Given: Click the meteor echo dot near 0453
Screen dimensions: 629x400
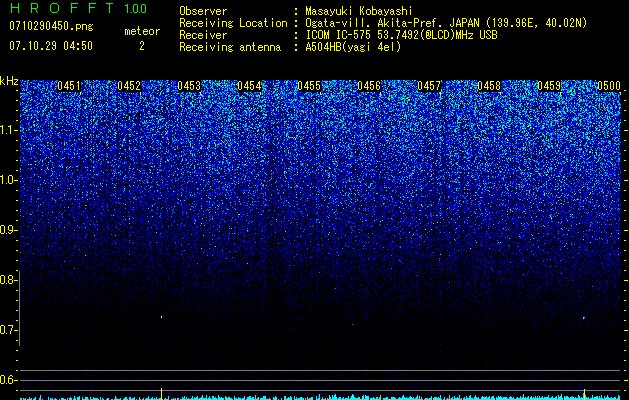Looking at the screenshot, I should (x=161, y=317).
